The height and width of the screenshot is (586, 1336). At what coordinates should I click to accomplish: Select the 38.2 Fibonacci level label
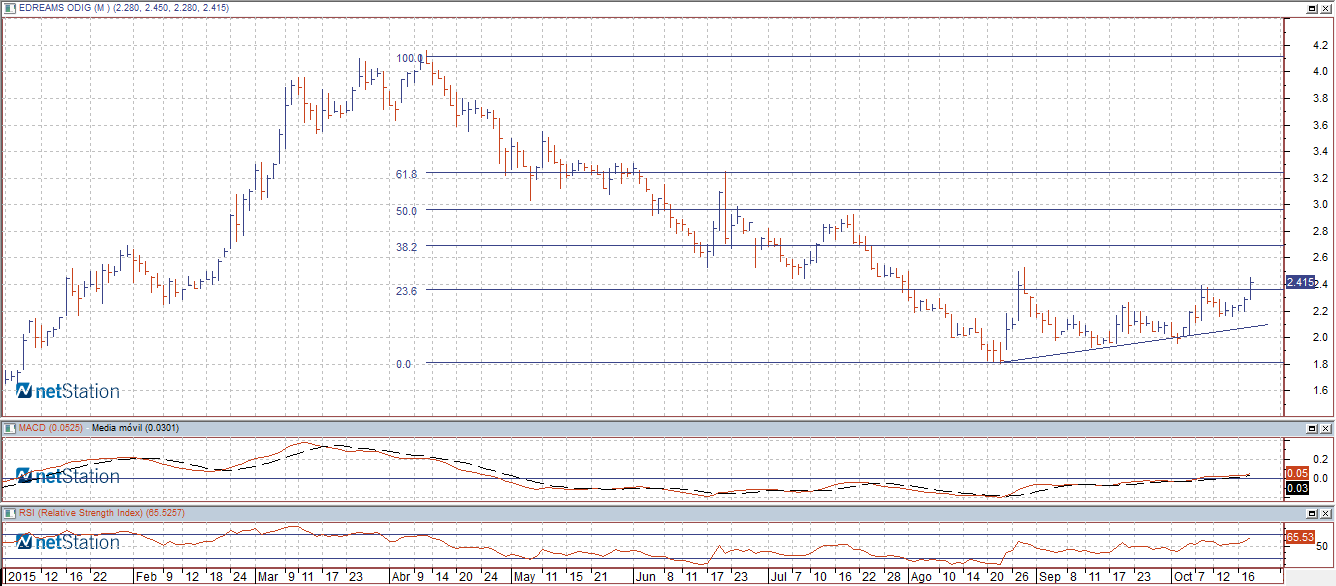(405, 246)
